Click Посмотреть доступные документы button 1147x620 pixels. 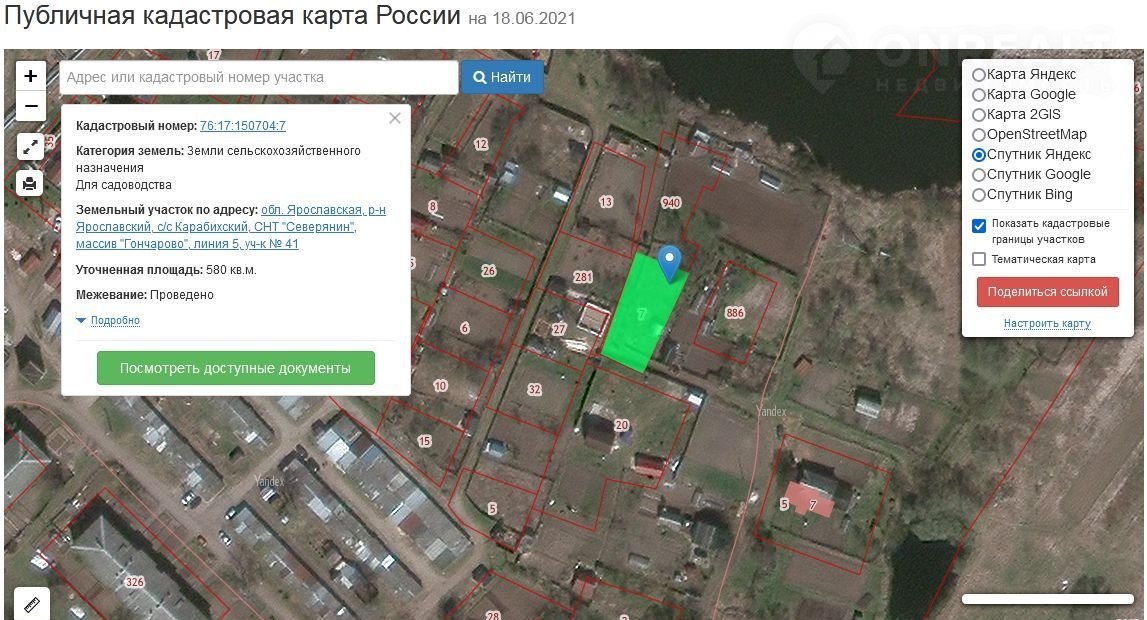236,368
